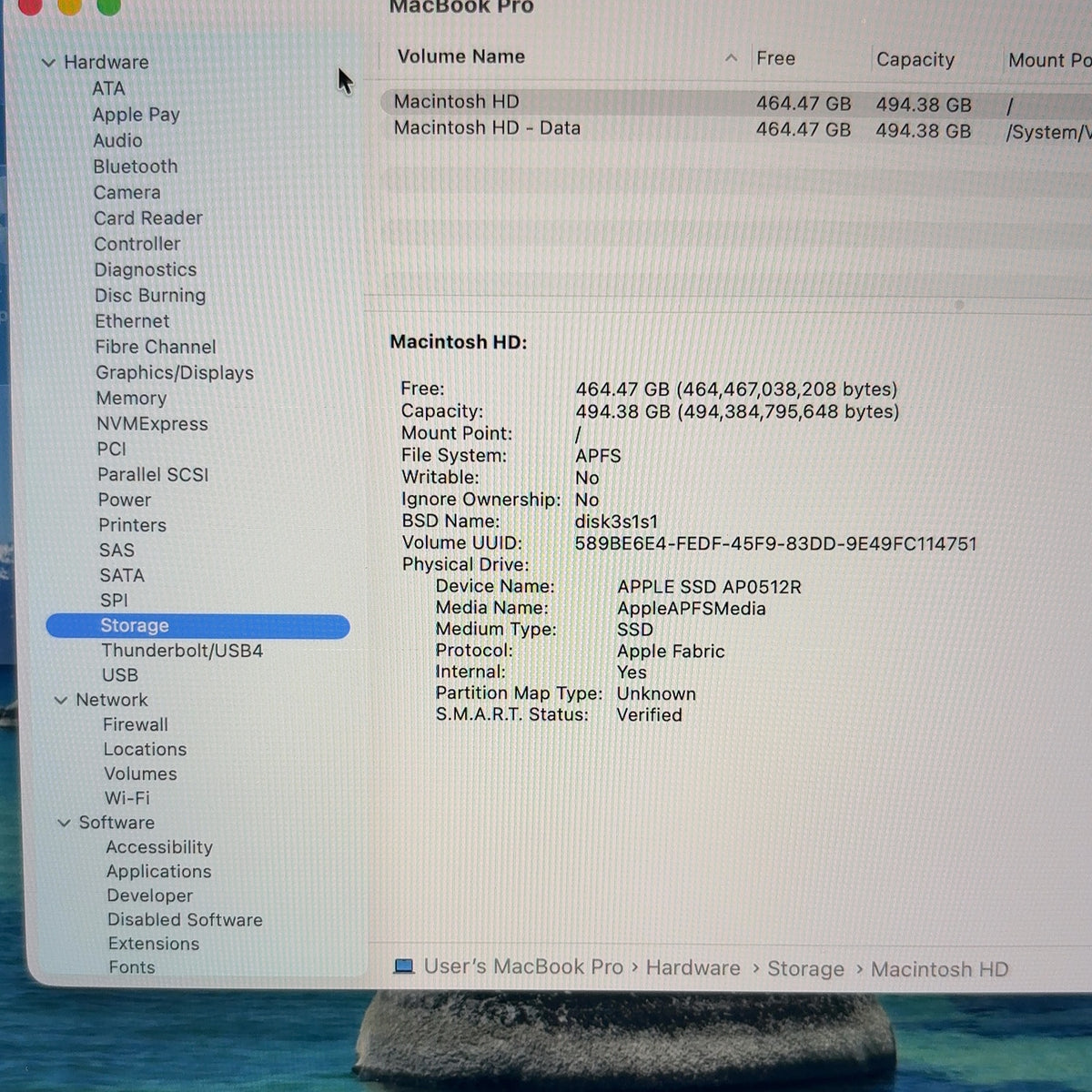
Task: Select SPI in sidebar
Action: pos(114,600)
